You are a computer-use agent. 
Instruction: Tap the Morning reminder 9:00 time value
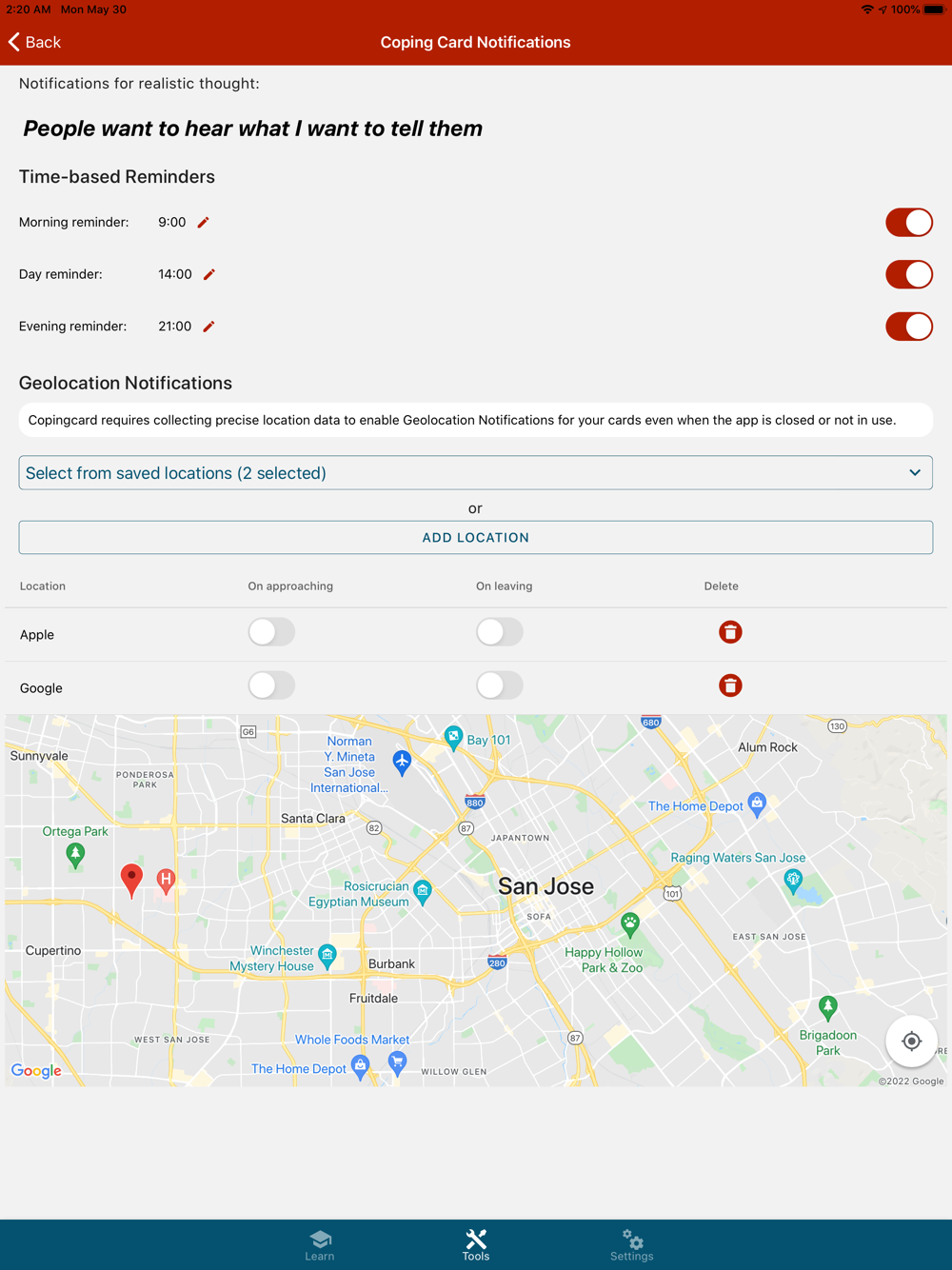point(172,223)
